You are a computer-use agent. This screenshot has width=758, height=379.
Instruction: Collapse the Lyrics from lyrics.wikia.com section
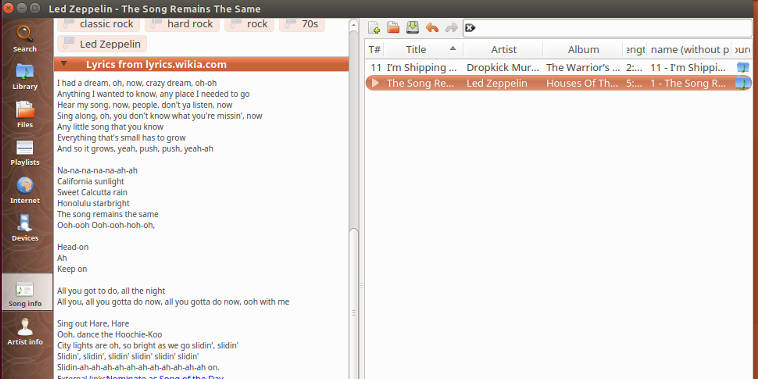point(64,64)
